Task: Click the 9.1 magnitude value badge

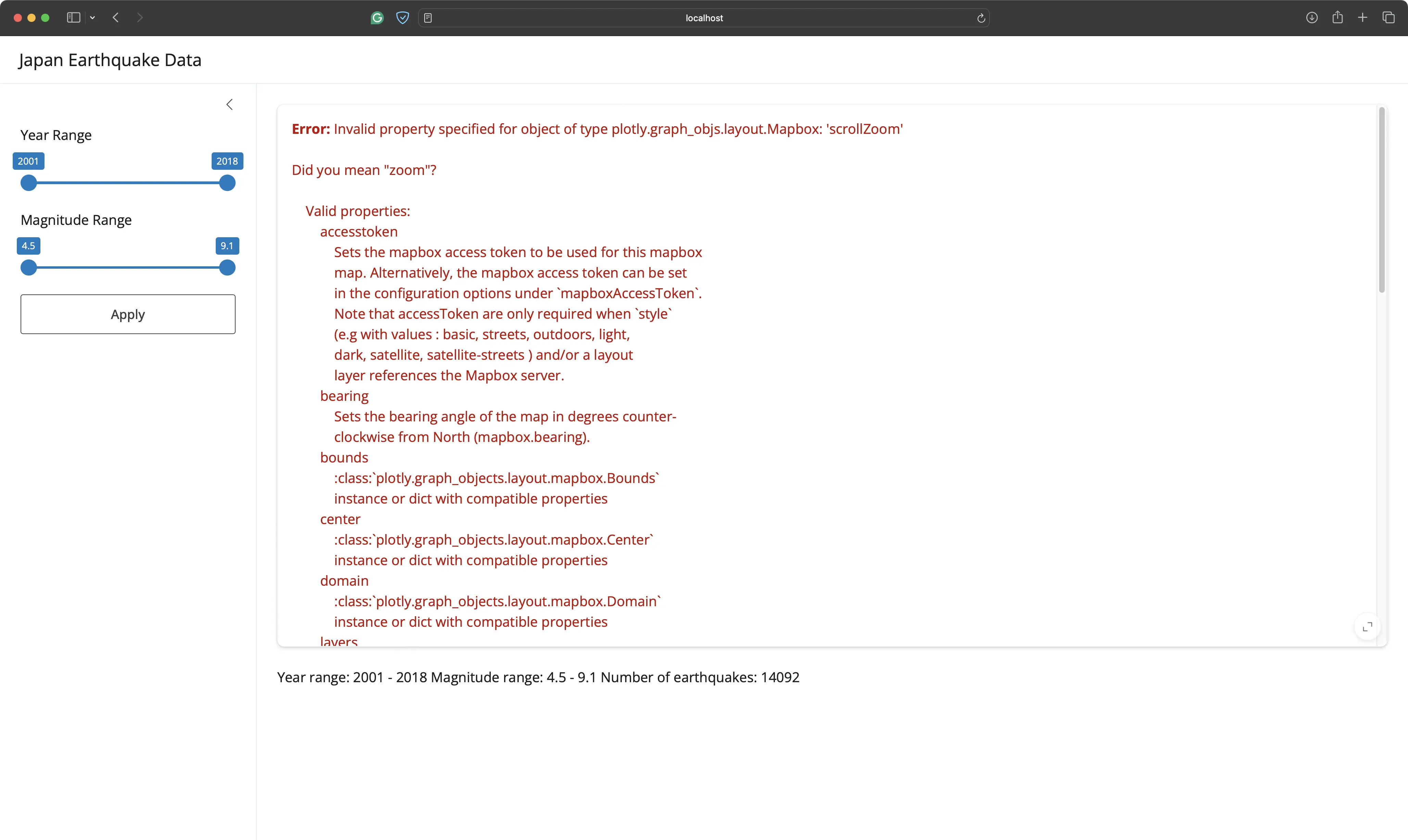Action: click(227, 246)
